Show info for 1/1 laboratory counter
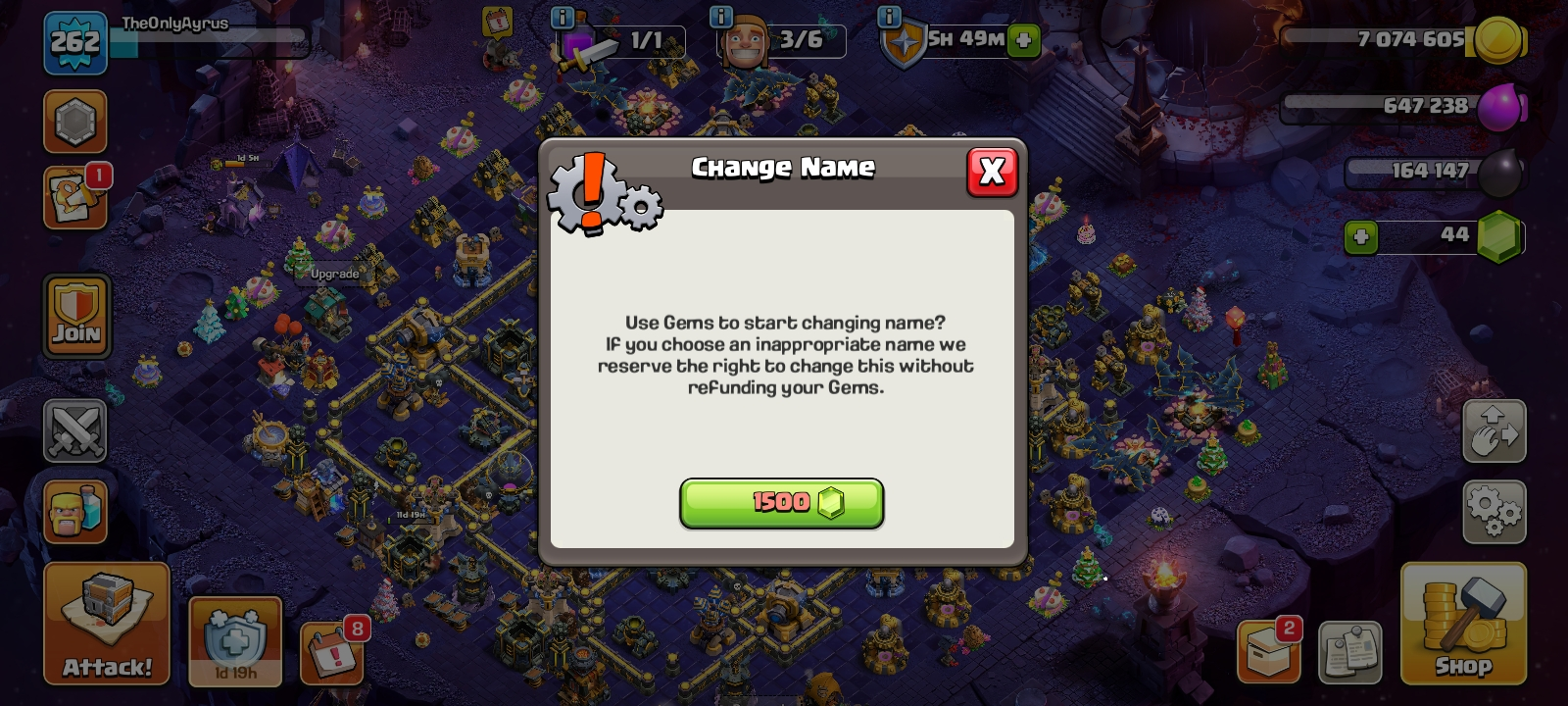The width and height of the screenshot is (1568, 706). click(x=562, y=17)
